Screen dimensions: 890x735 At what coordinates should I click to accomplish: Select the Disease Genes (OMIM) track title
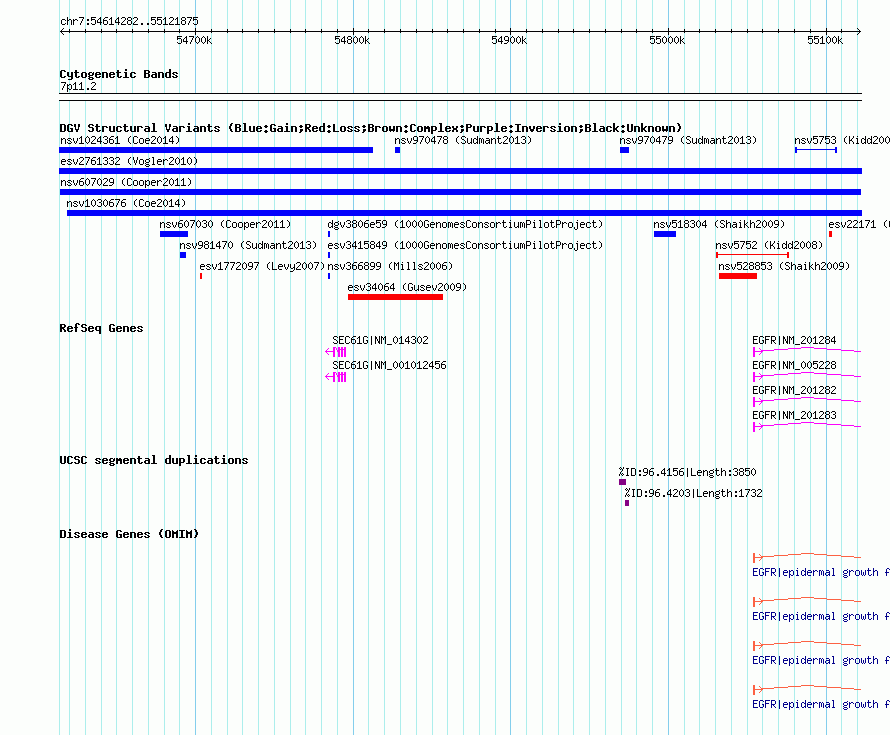[129, 534]
